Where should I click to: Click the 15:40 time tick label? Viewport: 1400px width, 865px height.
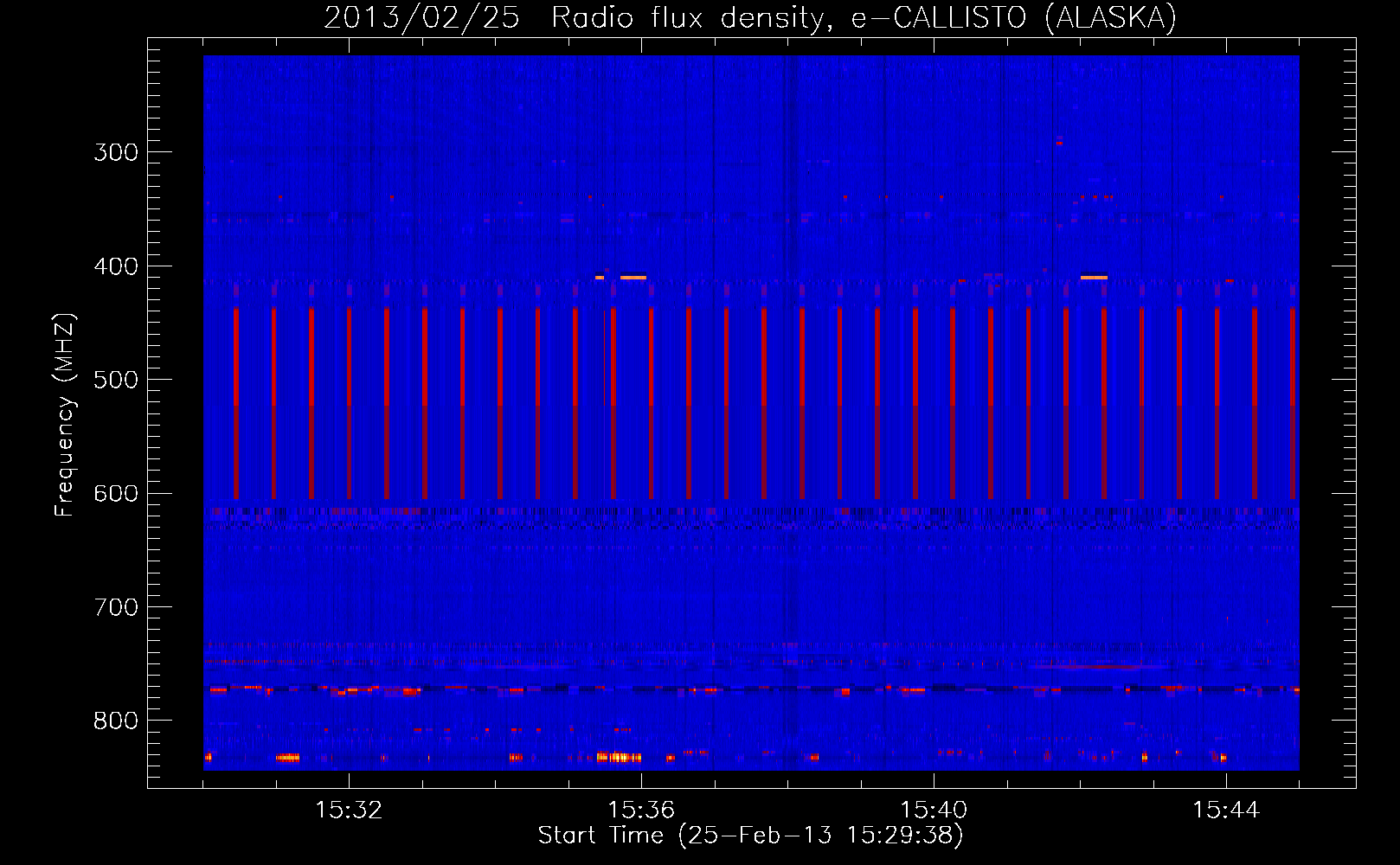coord(934,811)
